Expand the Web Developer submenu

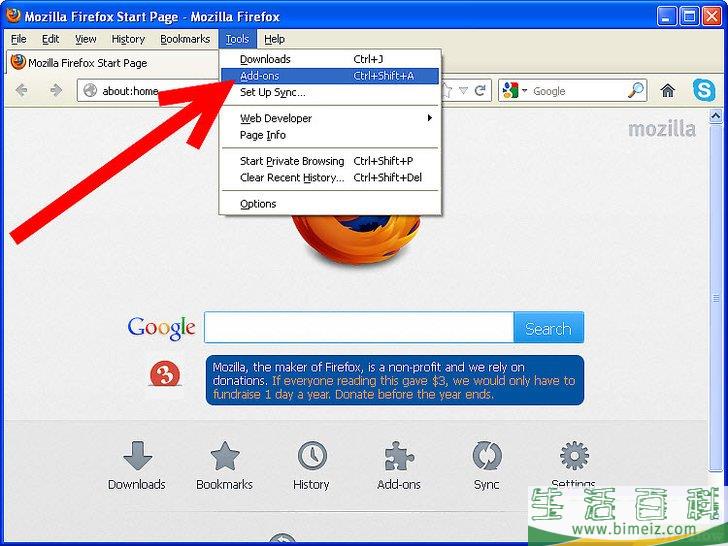[x=331, y=118]
